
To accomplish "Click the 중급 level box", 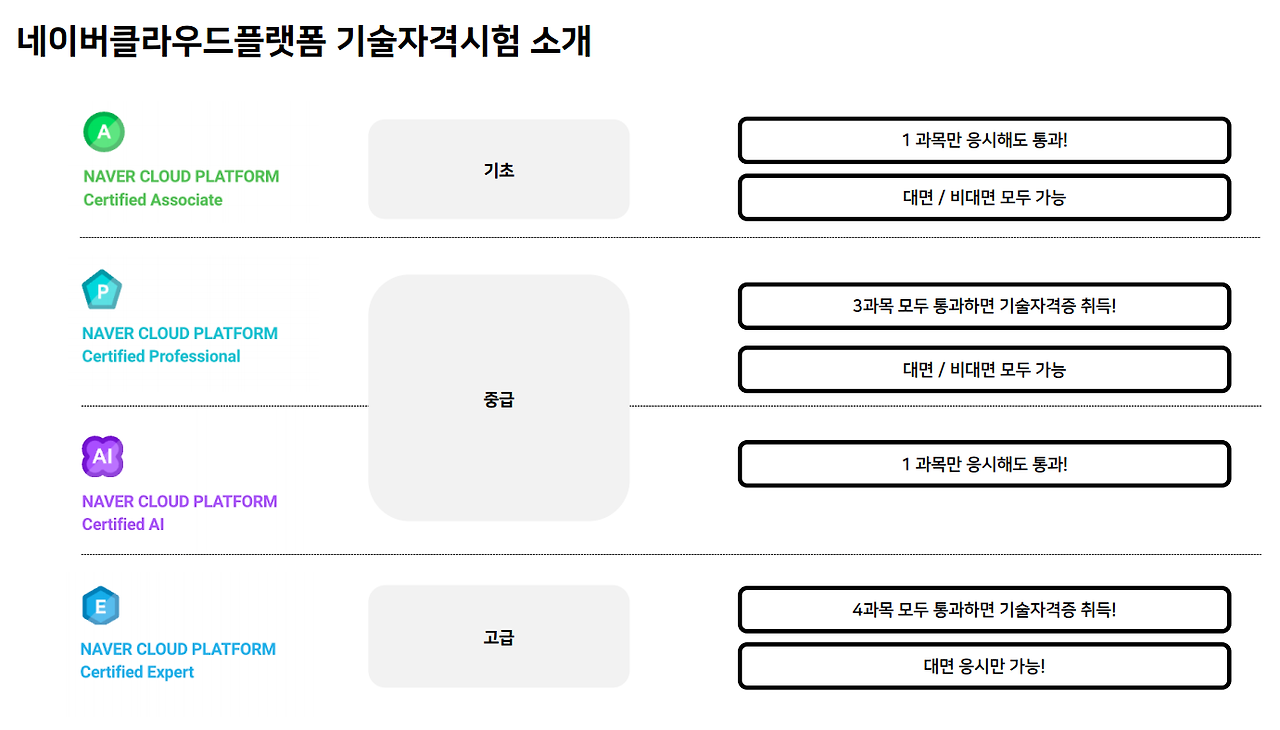I will (499, 398).
